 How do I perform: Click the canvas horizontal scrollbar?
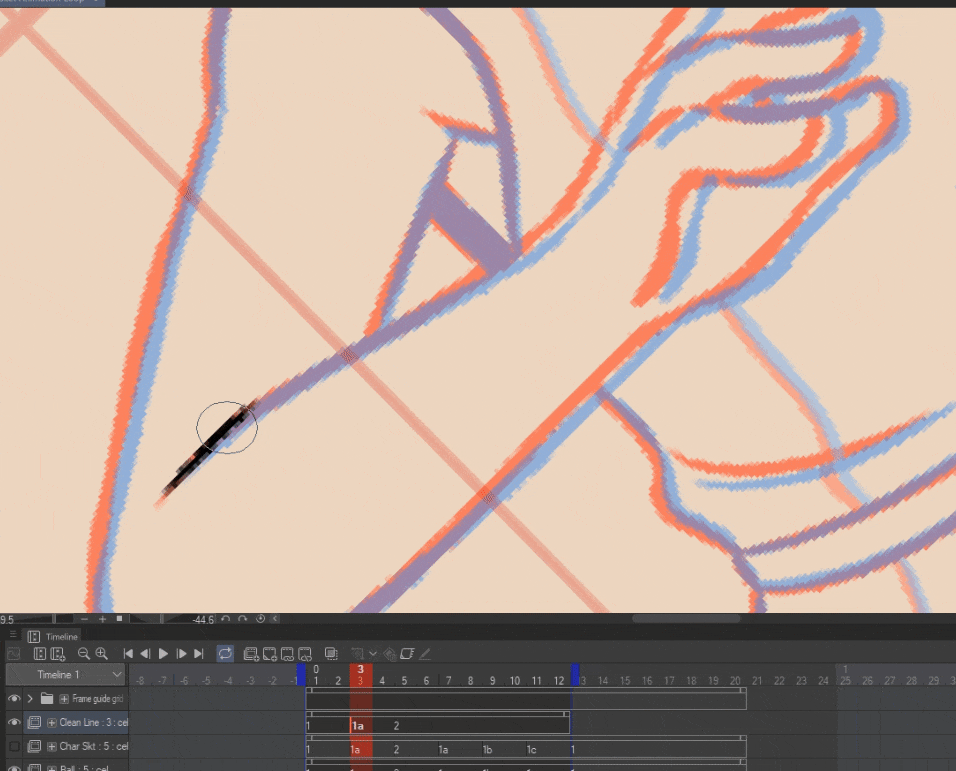(686, 619)
